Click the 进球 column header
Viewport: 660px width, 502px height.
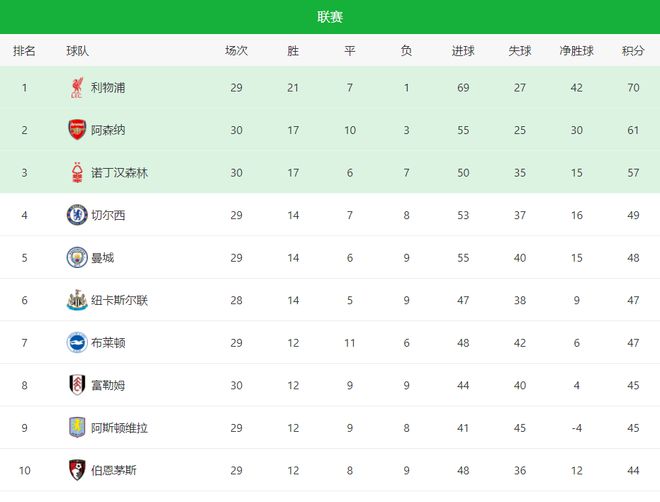(x=463, y=51)
